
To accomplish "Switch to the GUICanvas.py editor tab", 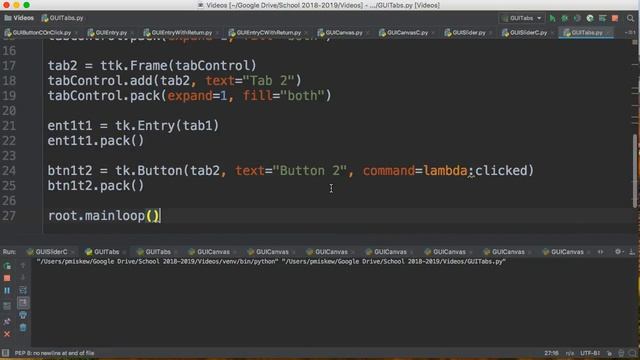I will tap(343, 32).
